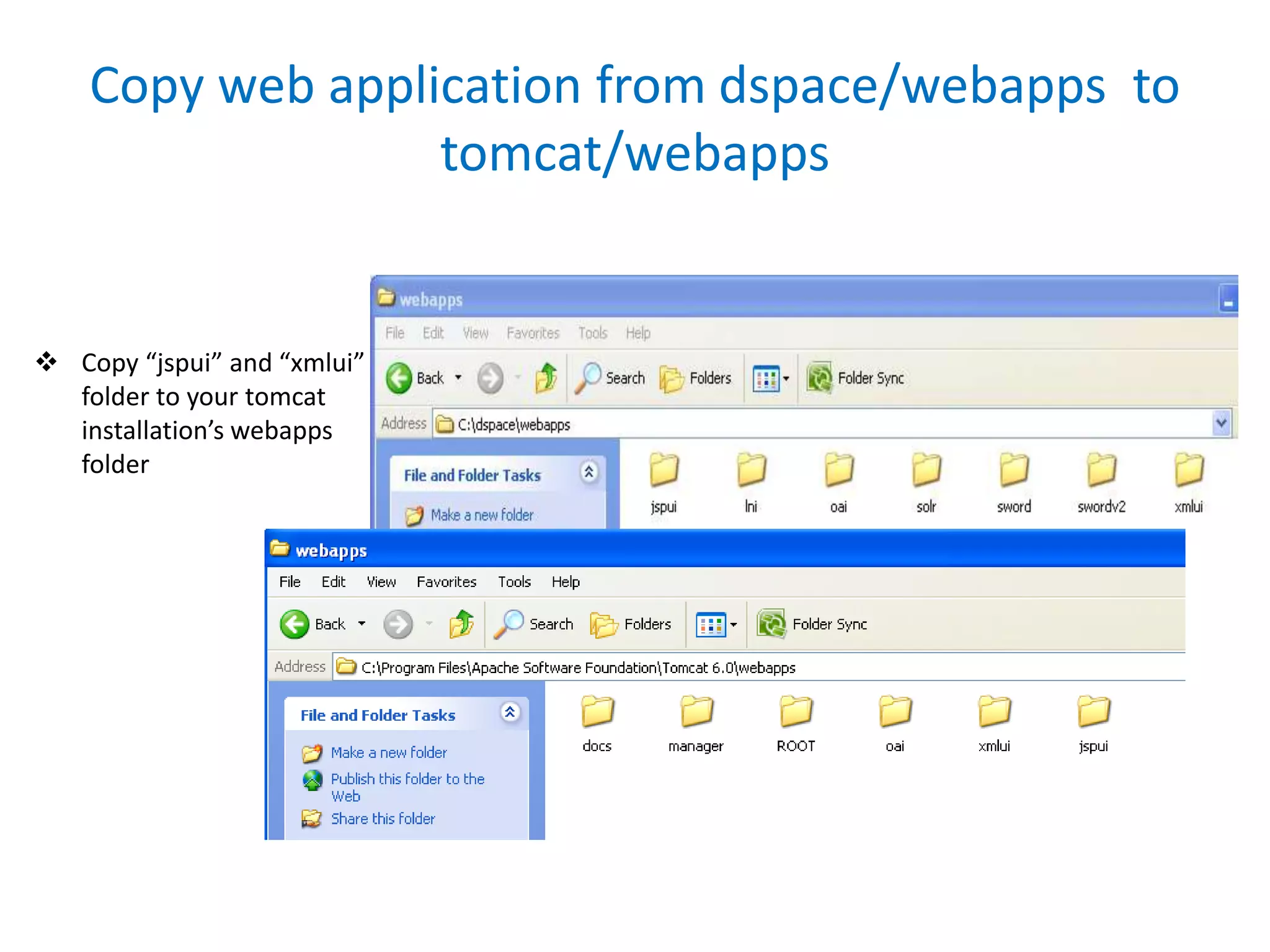Open Edit menu in dspace webapps window
This screenshot has width=1270, height=952.
coord(433,333)
